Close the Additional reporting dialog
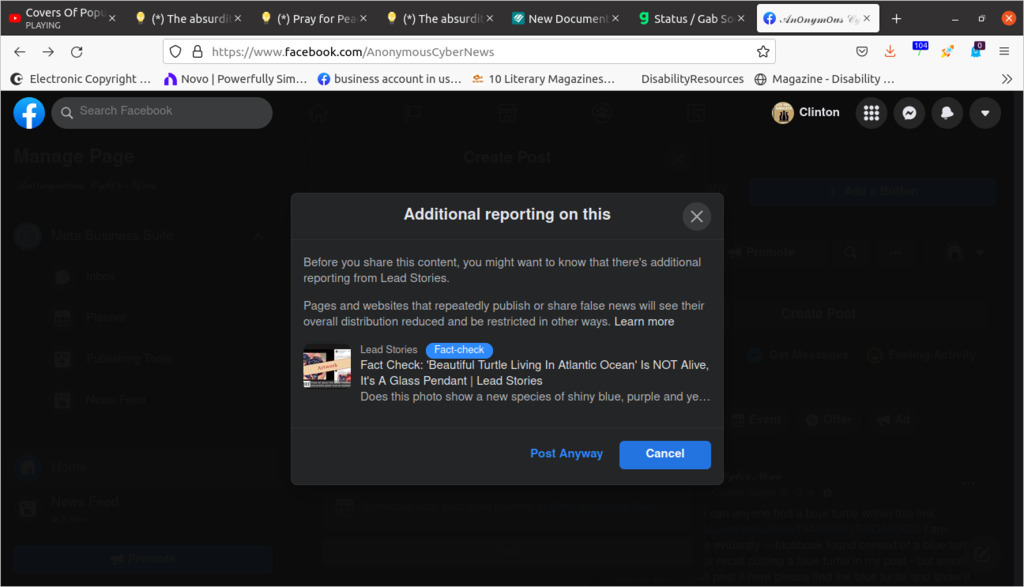 point(696,216)
